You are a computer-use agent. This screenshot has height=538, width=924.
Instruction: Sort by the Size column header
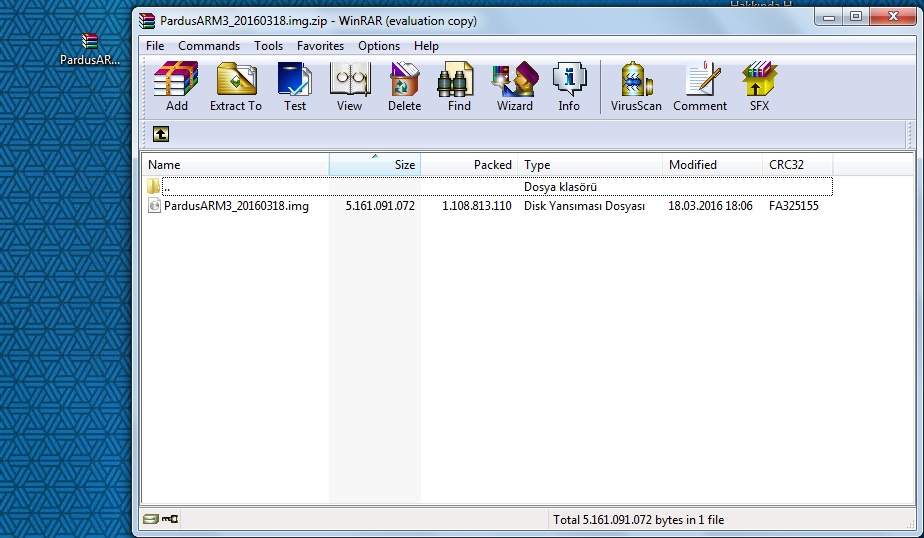coord(375,165)
